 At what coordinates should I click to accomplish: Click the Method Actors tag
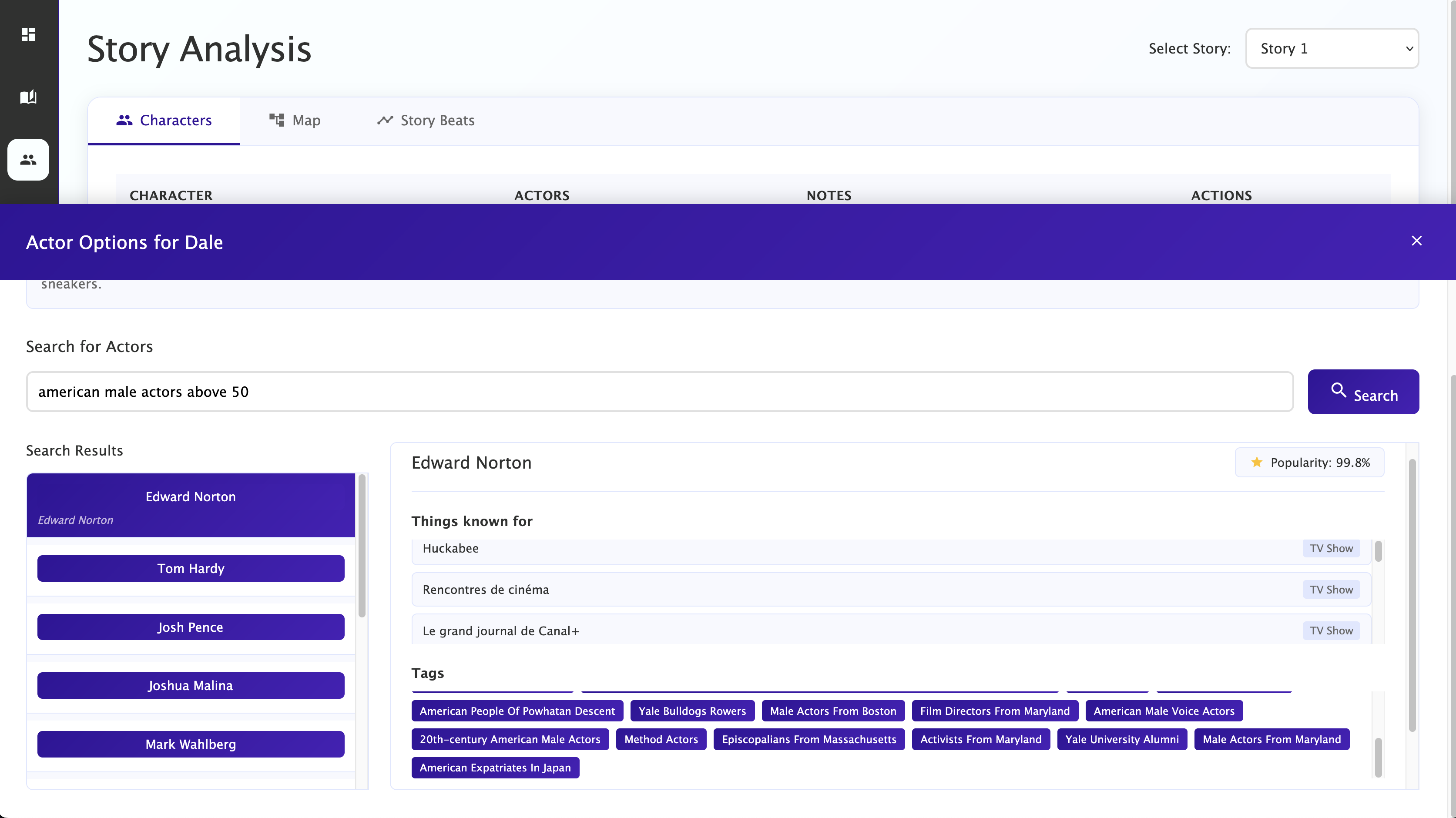tap(661, 739)
